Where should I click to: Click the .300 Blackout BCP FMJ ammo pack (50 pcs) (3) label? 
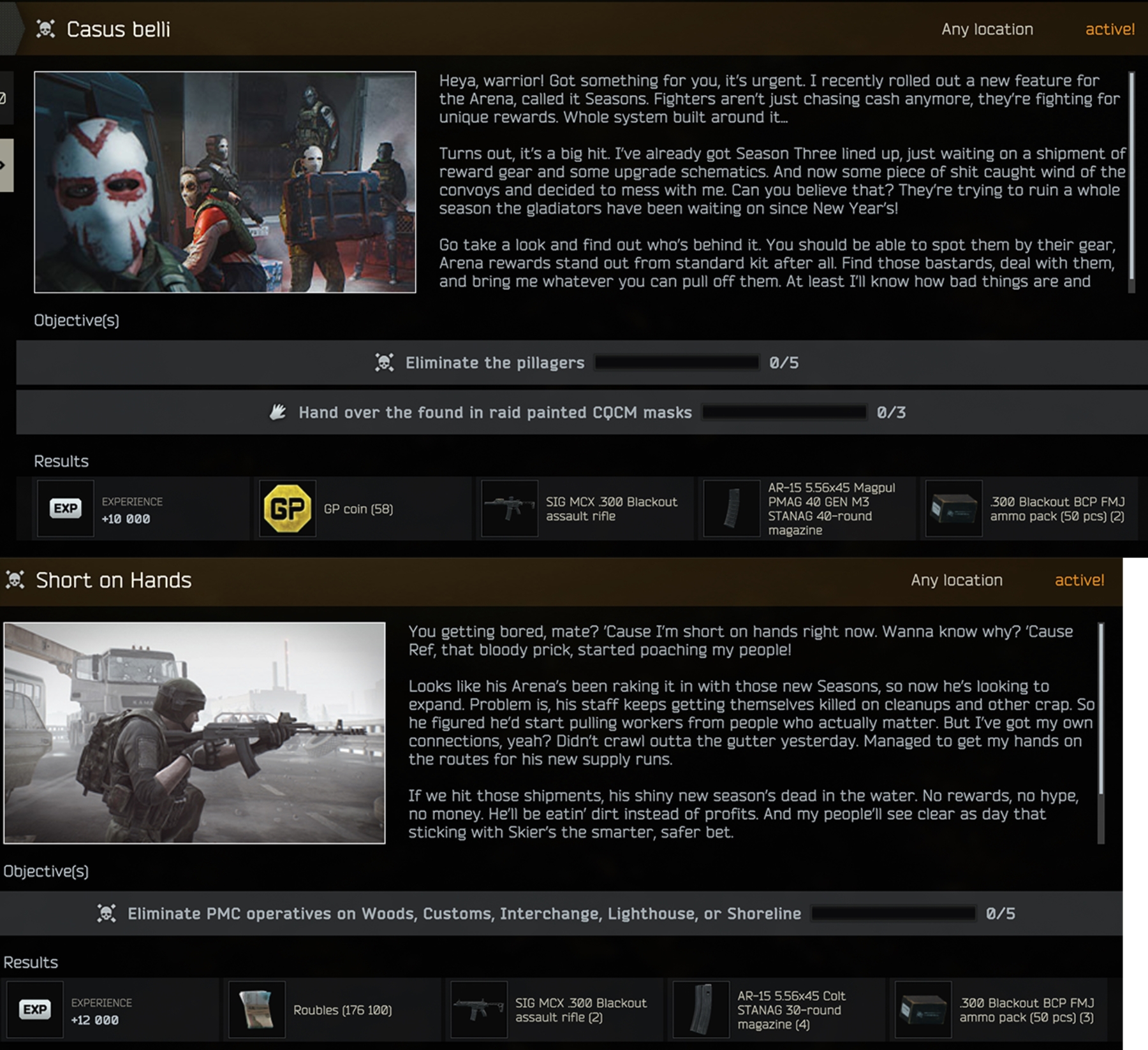tap(1027, 1010)
